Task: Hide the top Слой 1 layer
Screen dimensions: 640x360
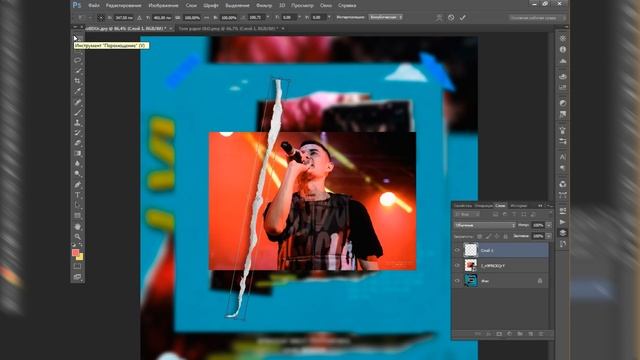Action: pos(457,250)
